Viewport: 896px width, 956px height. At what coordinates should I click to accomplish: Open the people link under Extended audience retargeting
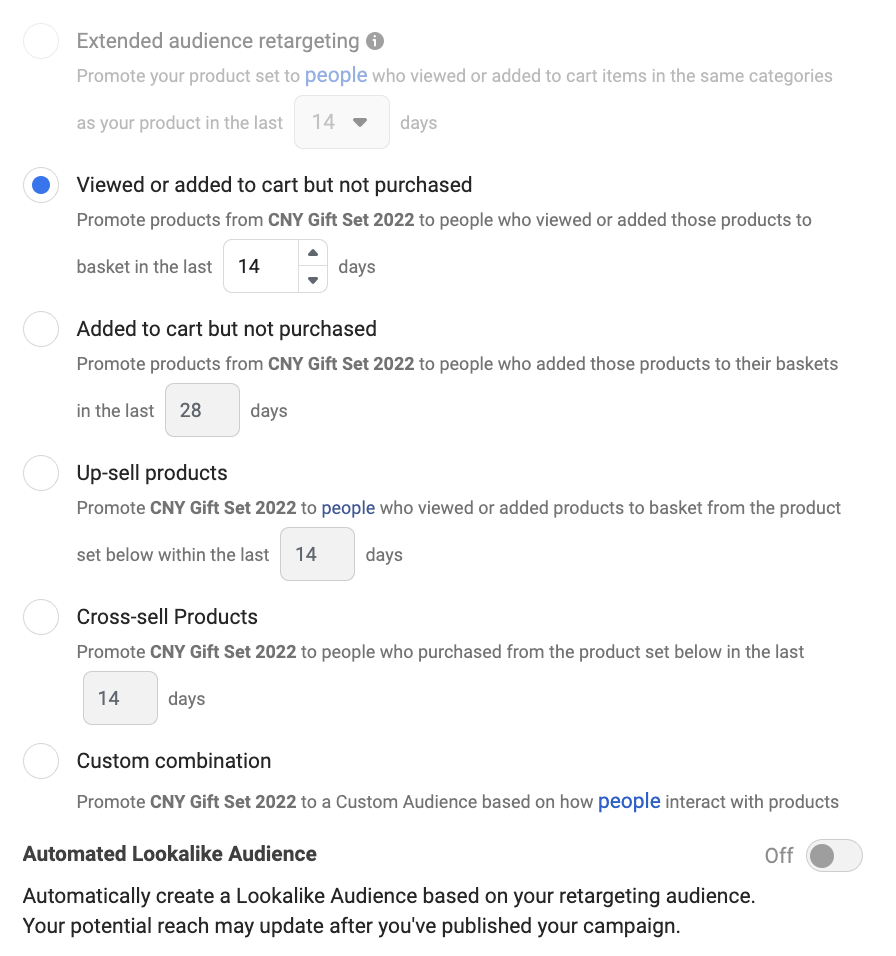point(335,75)
